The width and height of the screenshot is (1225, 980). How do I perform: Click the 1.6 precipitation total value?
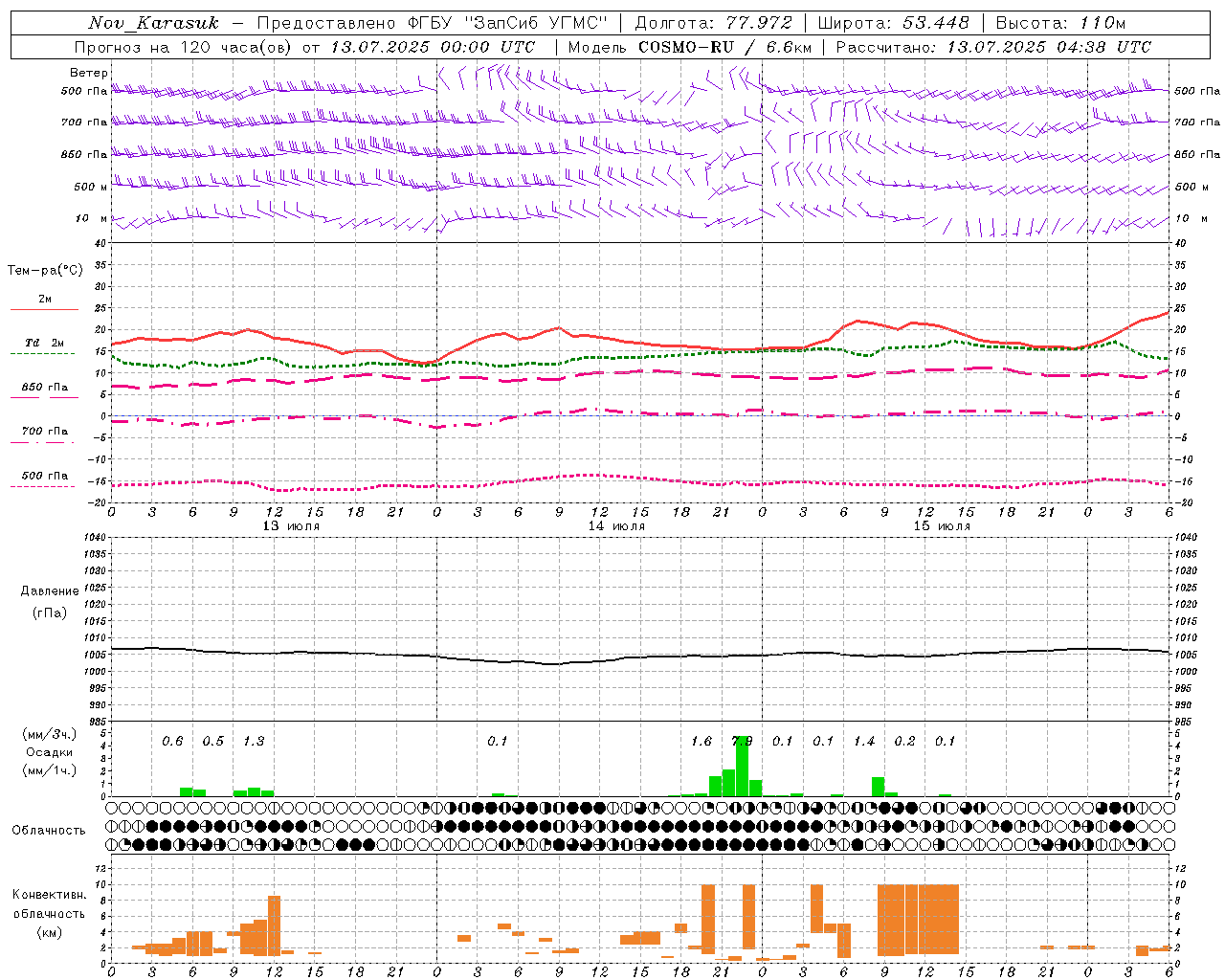pos(702,742)
